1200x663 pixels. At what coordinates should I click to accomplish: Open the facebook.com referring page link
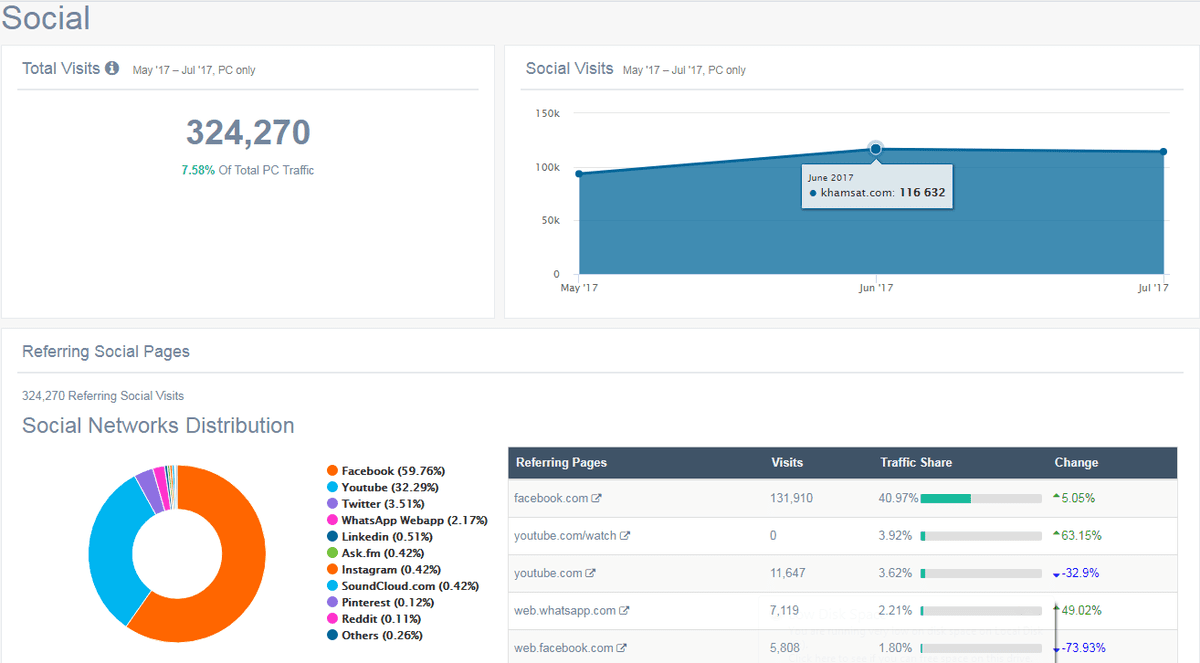[550, 498]
